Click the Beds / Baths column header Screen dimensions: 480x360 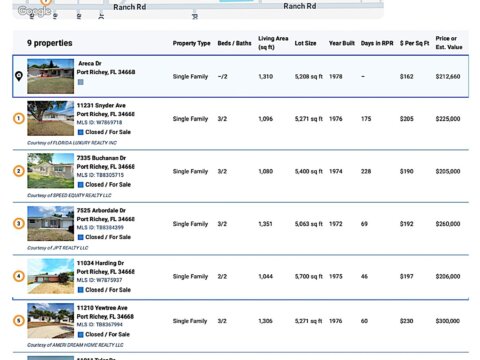pos(234,43)
